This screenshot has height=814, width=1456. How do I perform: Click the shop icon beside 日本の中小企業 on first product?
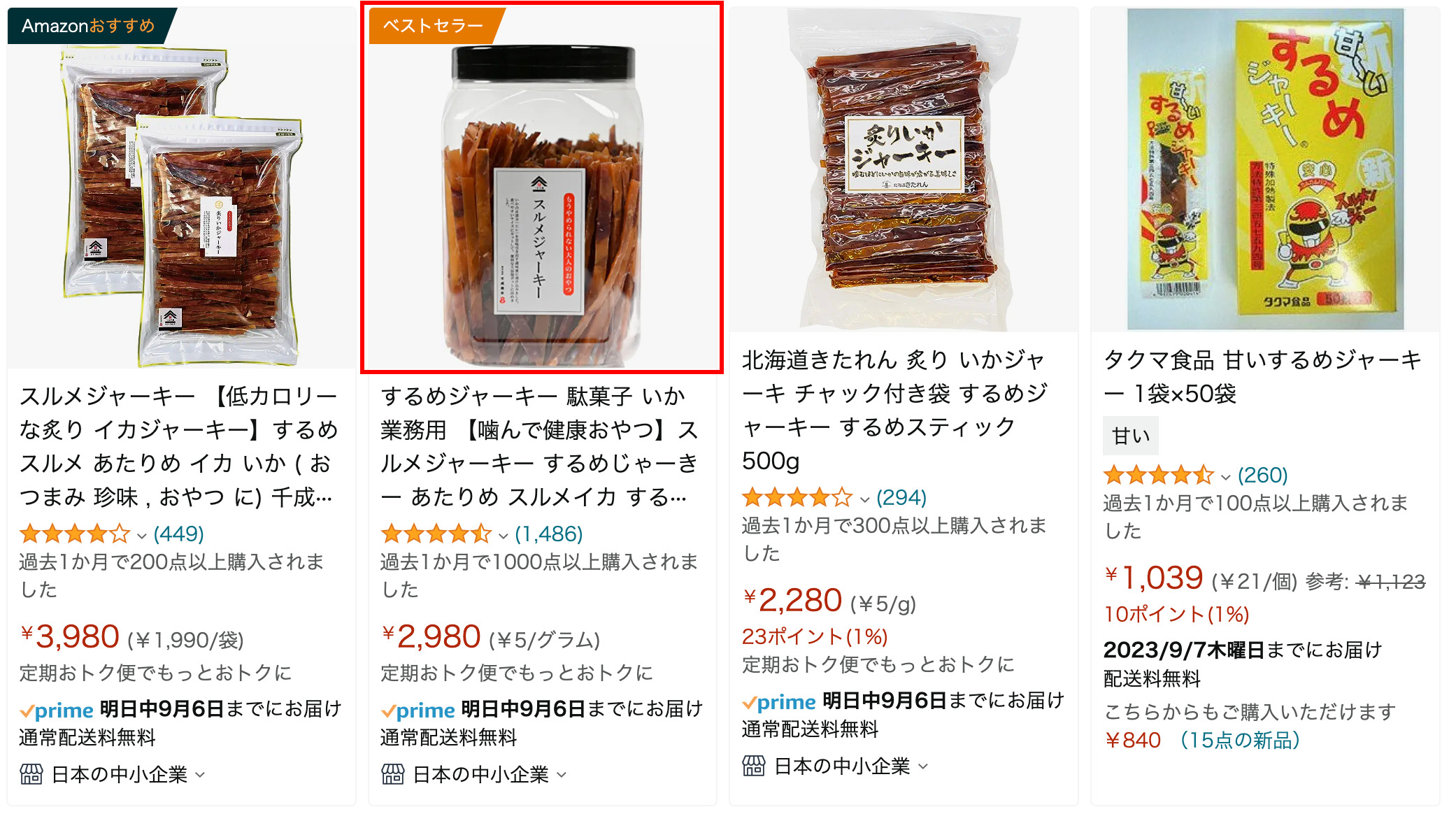point(31,774)
